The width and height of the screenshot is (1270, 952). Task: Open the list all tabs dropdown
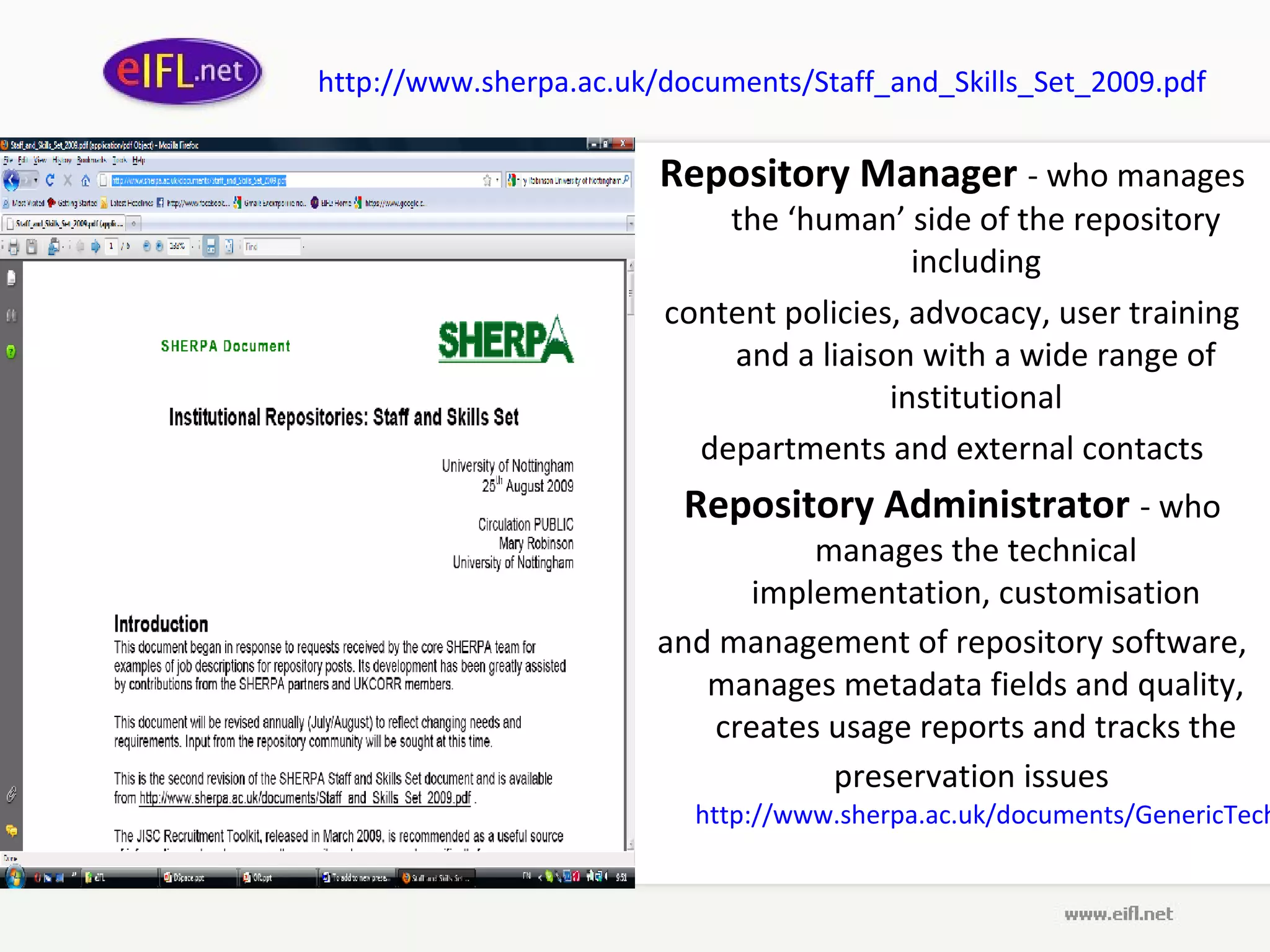[x=631, y=223]
